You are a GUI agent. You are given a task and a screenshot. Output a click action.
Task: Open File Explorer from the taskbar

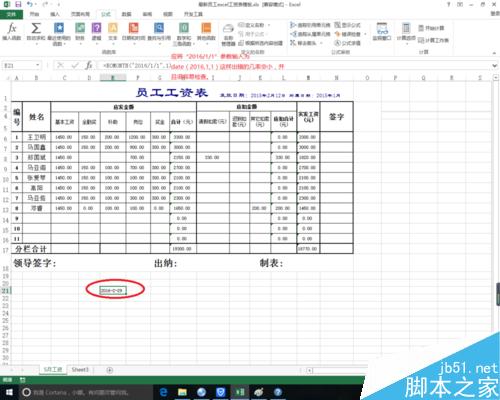[x=182, y=392]
